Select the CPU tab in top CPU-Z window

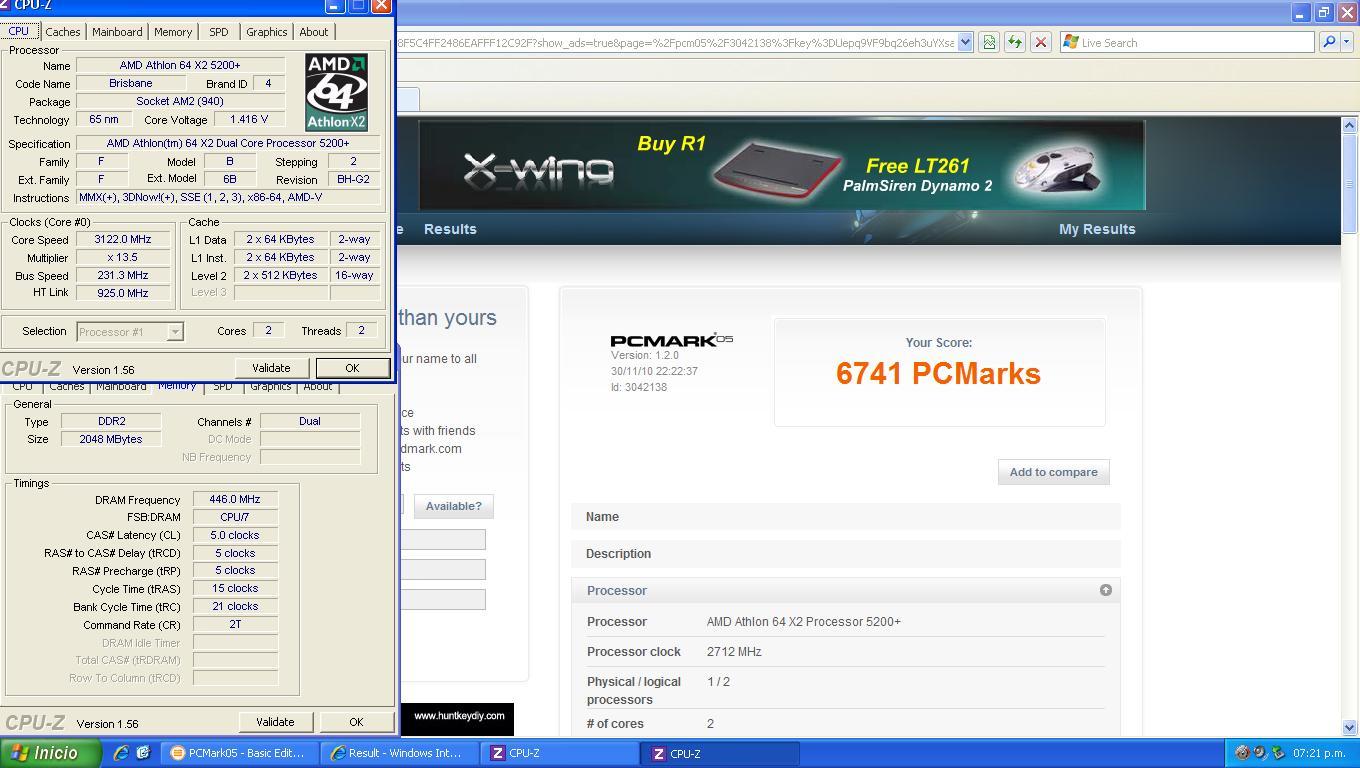coord(19,31)
